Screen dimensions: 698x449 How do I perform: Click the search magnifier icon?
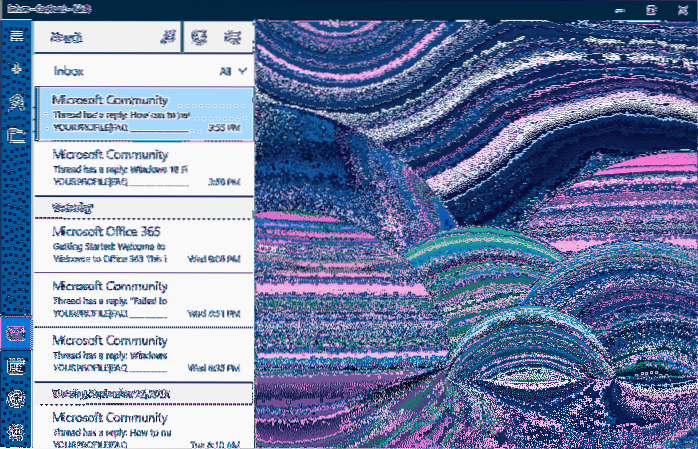(168, 37)
